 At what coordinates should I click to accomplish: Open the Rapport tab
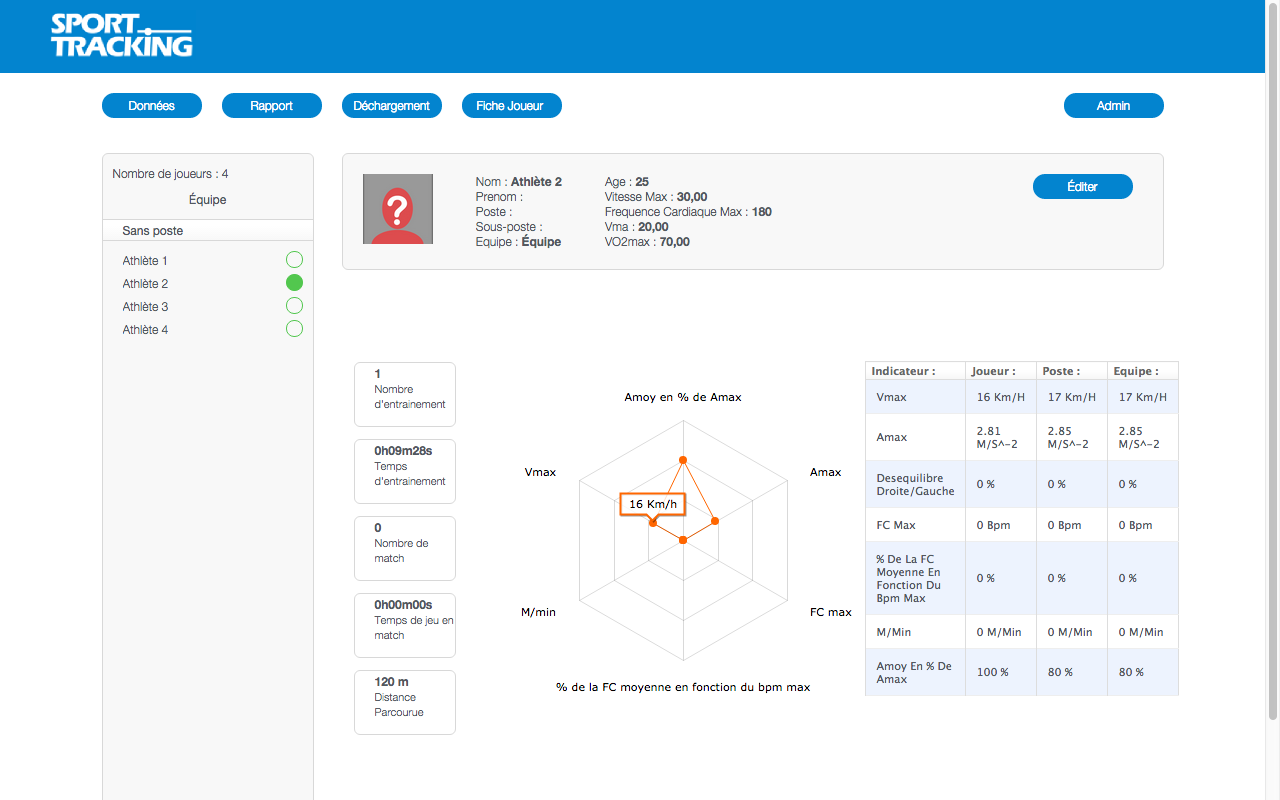point(272,106)
